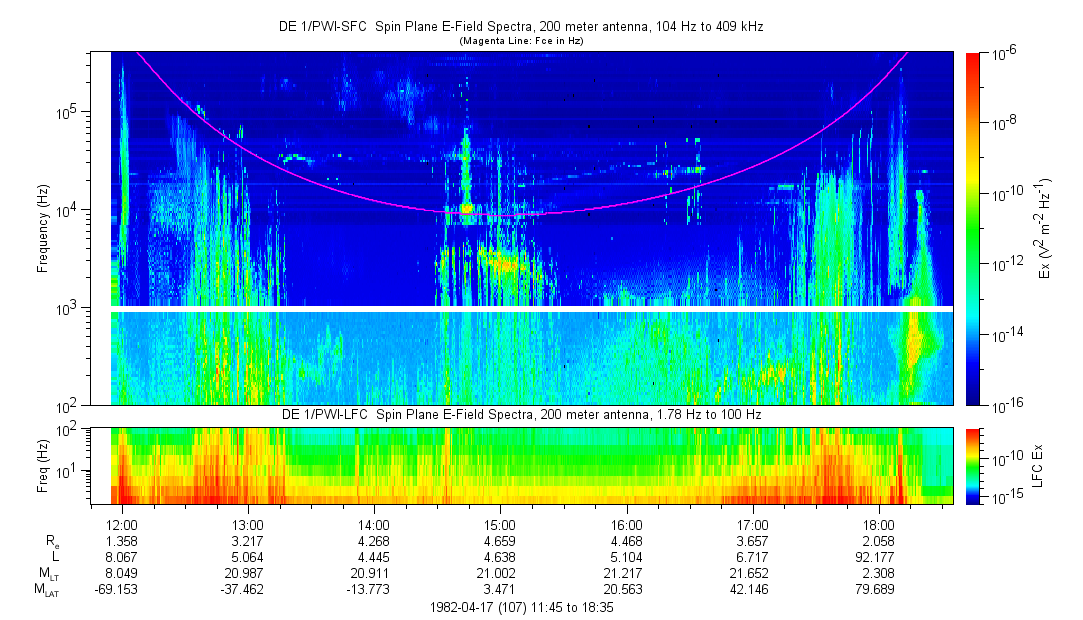The image size is (1083, 620).
Task: Select the 18:00 time axis tick label
Action: click(878, 525)
